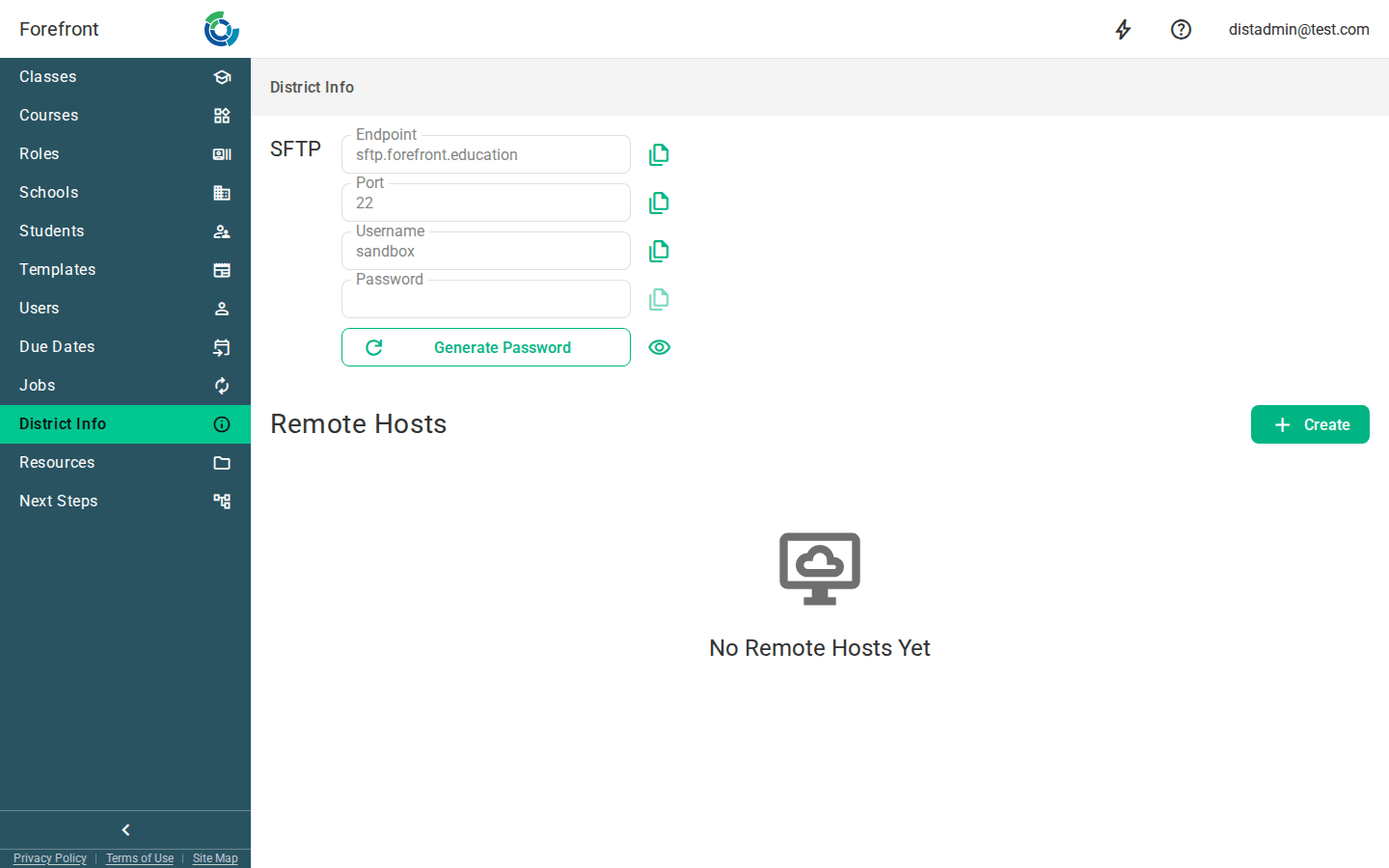The height and width of the screenshot is (868, 1389).
Task: Go to Roles page
Action: pos(125,154)
